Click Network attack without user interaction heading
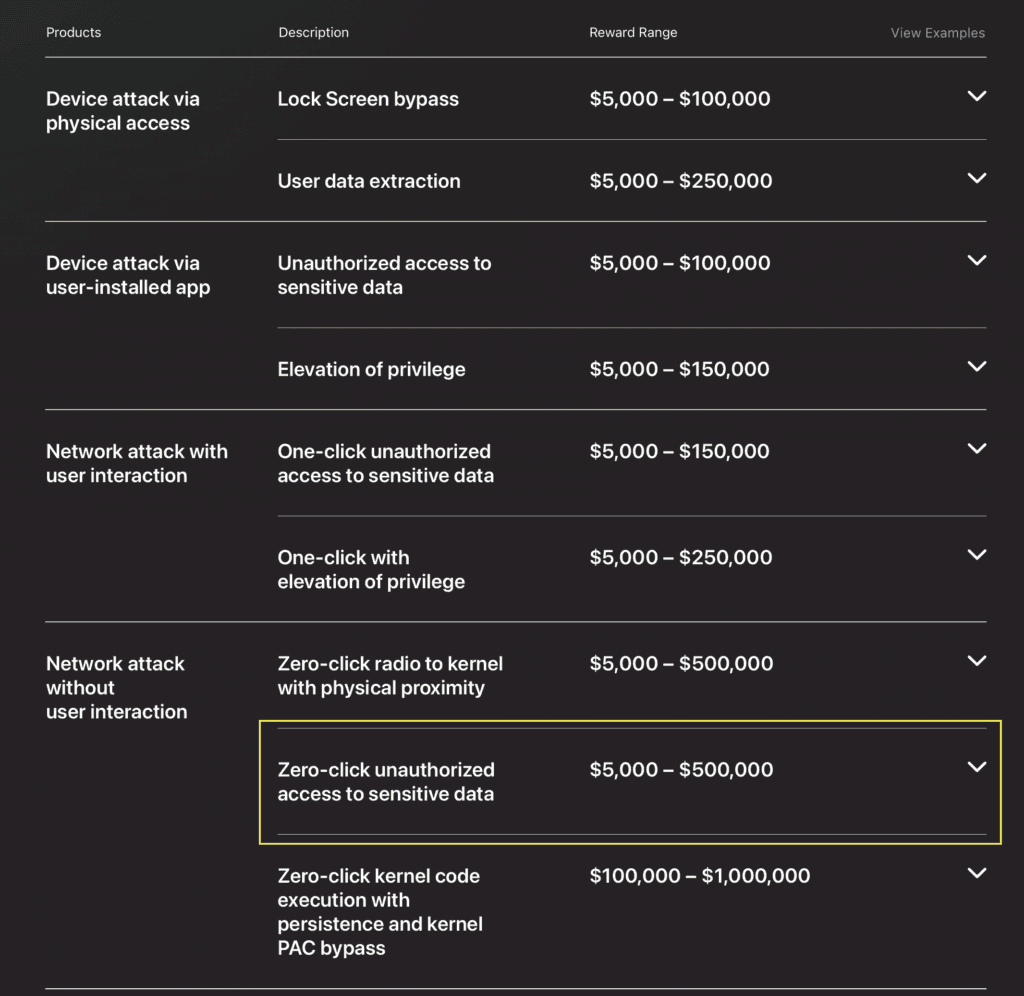This screenshot has height=996, width=1024. [x=116, y=688]
